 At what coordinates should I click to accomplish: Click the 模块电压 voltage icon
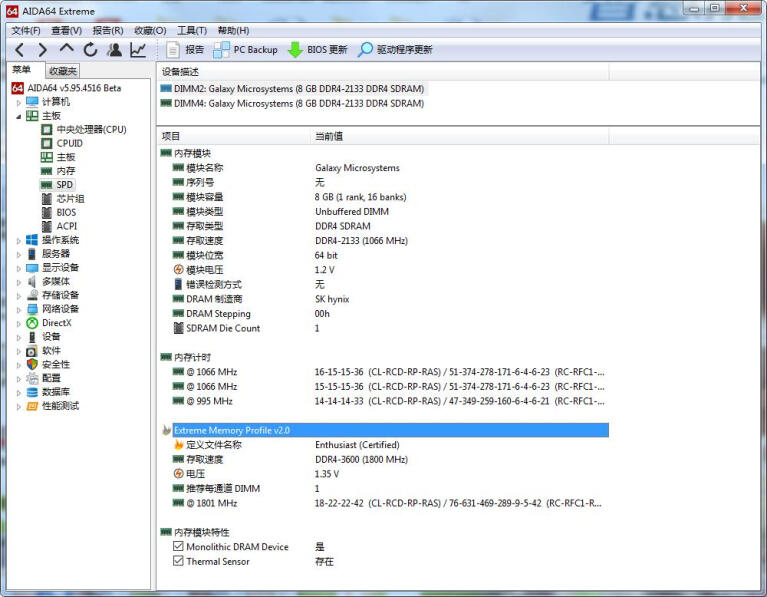click(x=178, y=270)
